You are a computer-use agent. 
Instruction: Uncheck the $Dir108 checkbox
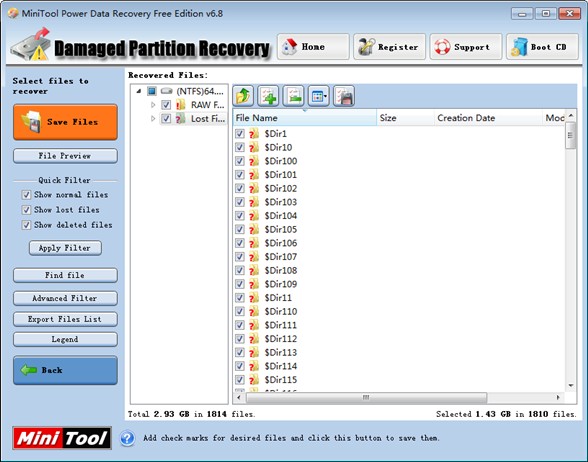pos(240,270)
